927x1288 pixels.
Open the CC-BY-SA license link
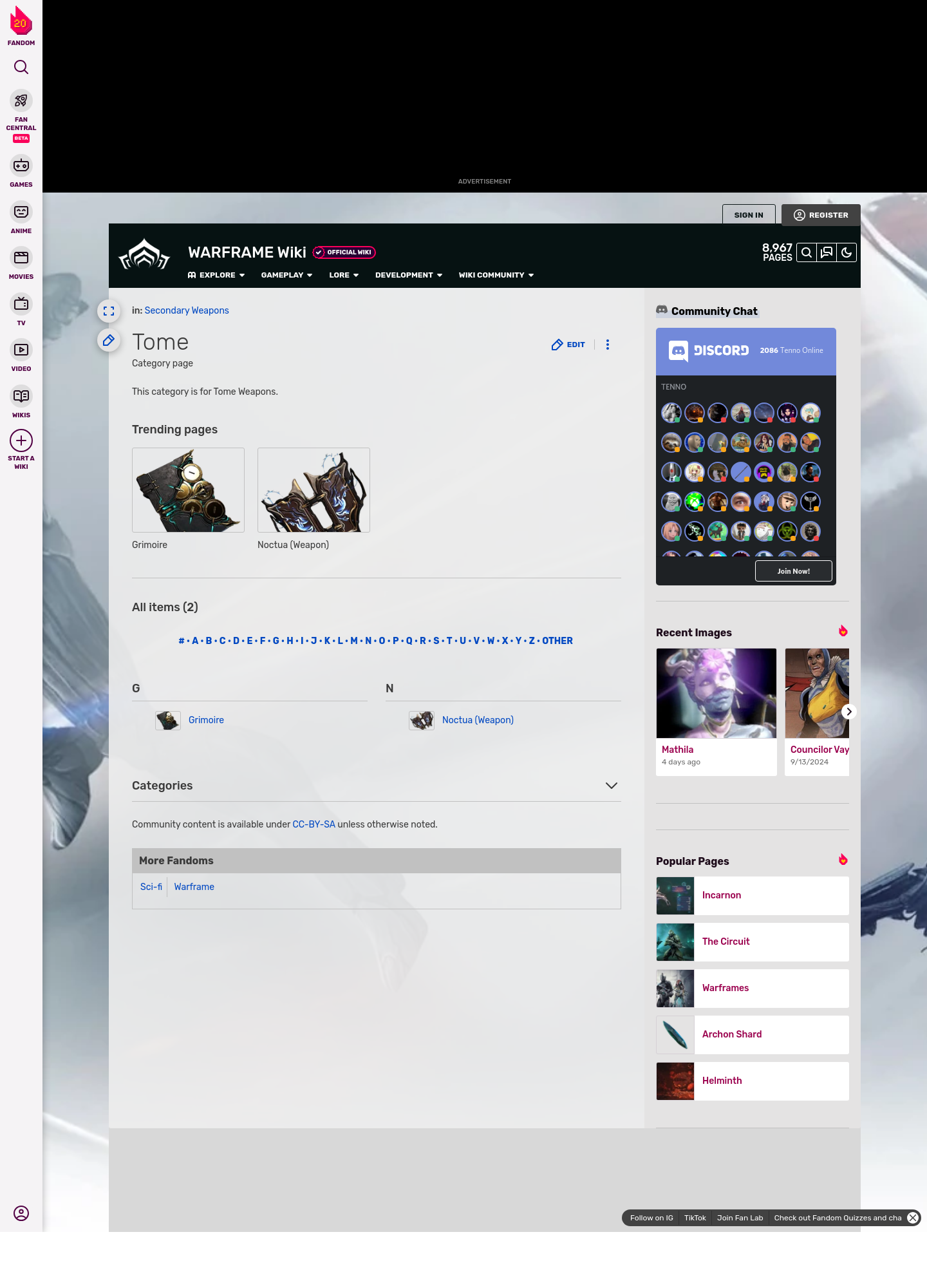[314, 824]
